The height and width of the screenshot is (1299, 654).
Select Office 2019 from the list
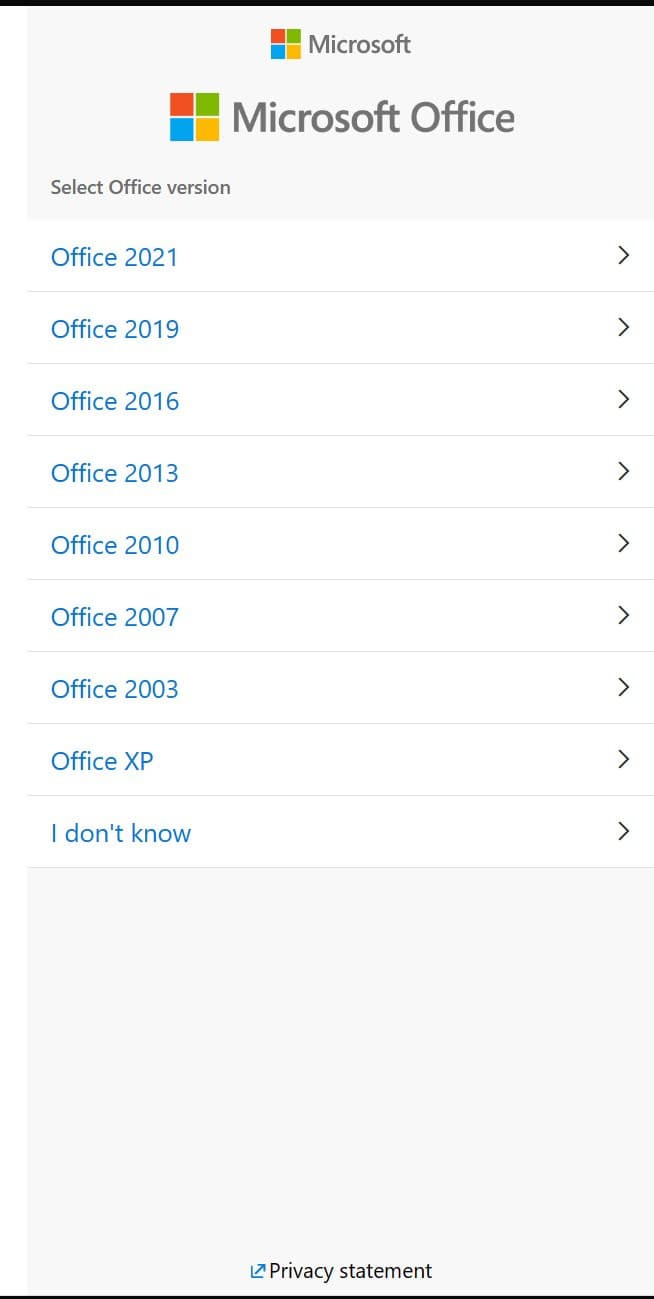[x=115, y=329]
